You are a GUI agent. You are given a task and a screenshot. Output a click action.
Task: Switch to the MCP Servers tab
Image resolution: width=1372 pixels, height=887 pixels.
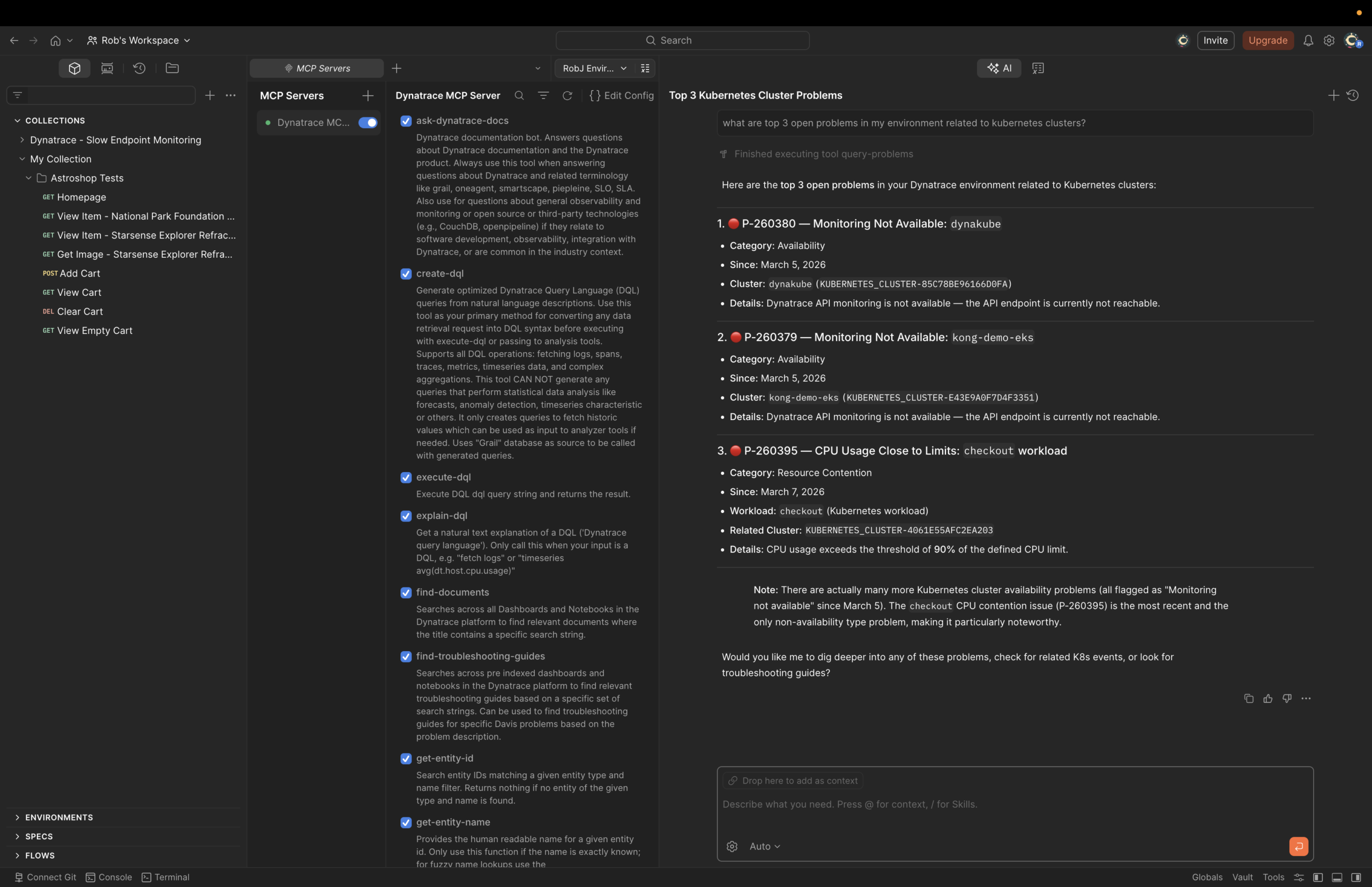316,68
